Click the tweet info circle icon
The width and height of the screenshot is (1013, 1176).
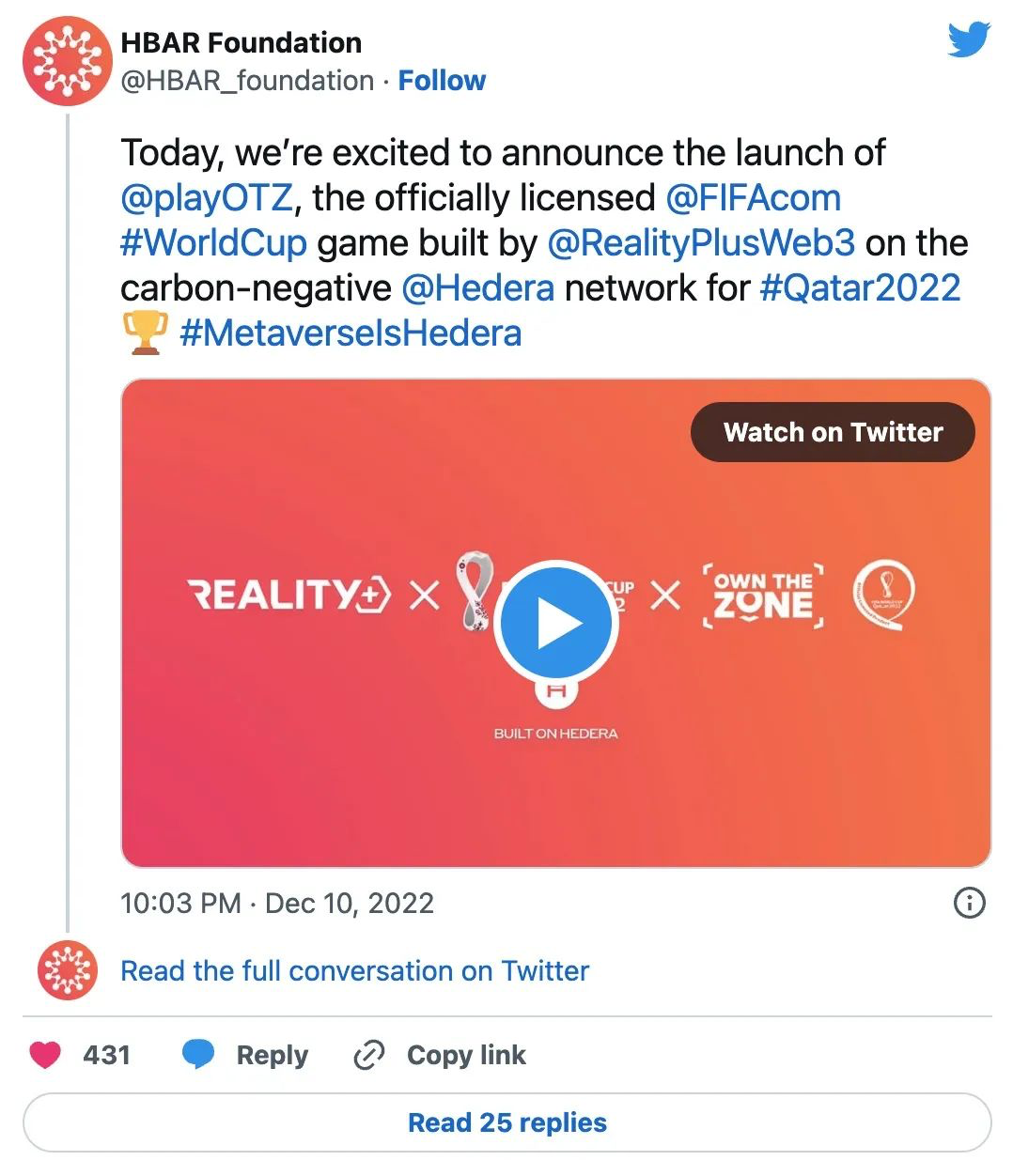[969, 903]
